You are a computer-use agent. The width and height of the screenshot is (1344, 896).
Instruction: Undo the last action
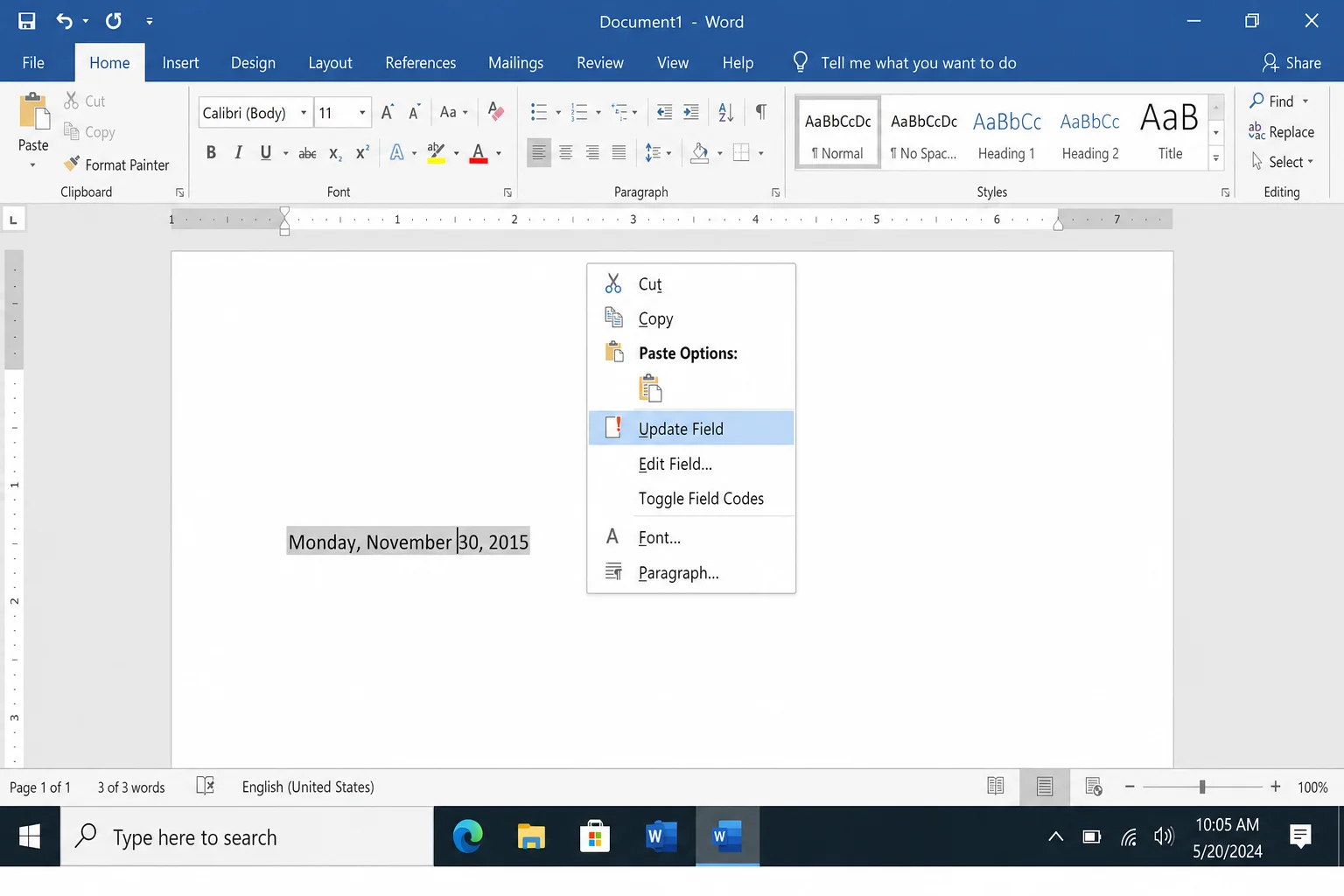(64, 21)
